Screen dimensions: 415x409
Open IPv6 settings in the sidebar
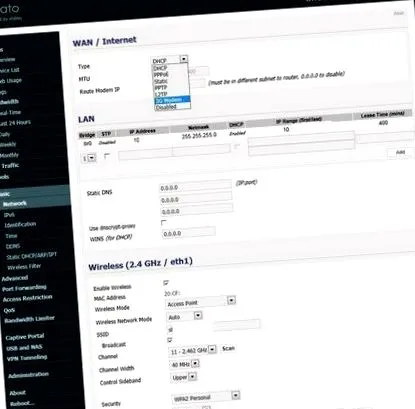pos(9,215)
